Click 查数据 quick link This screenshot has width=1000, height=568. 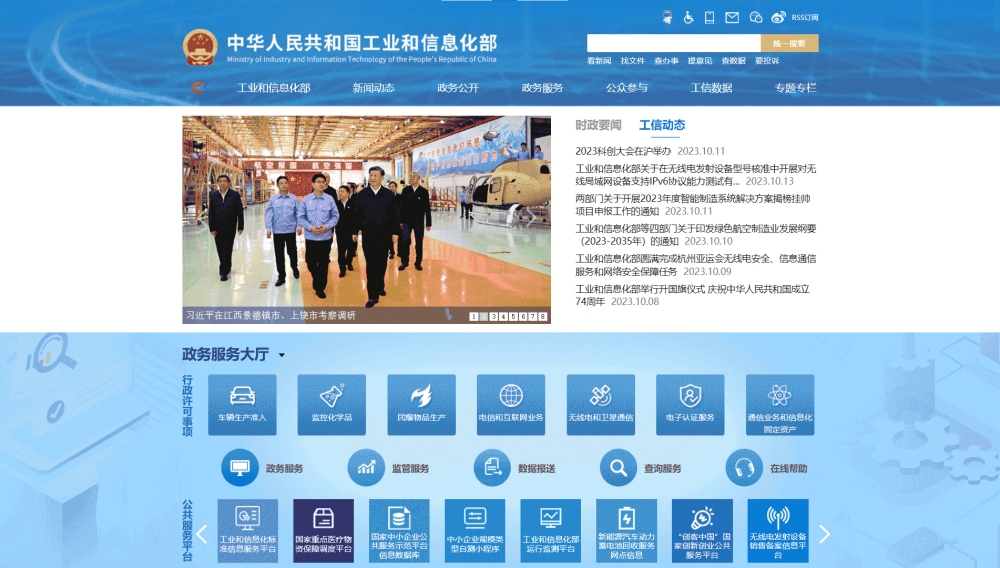point(733,61)
